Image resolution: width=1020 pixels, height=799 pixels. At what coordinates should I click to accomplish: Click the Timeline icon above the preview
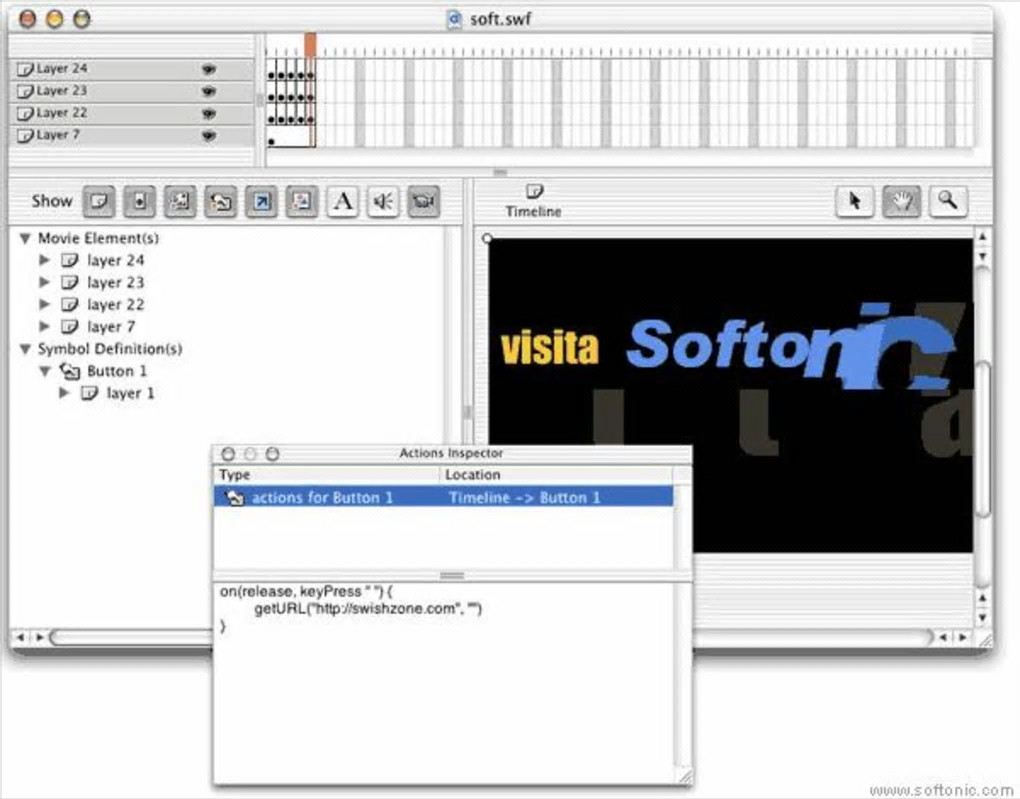click(x=534, y=191)
